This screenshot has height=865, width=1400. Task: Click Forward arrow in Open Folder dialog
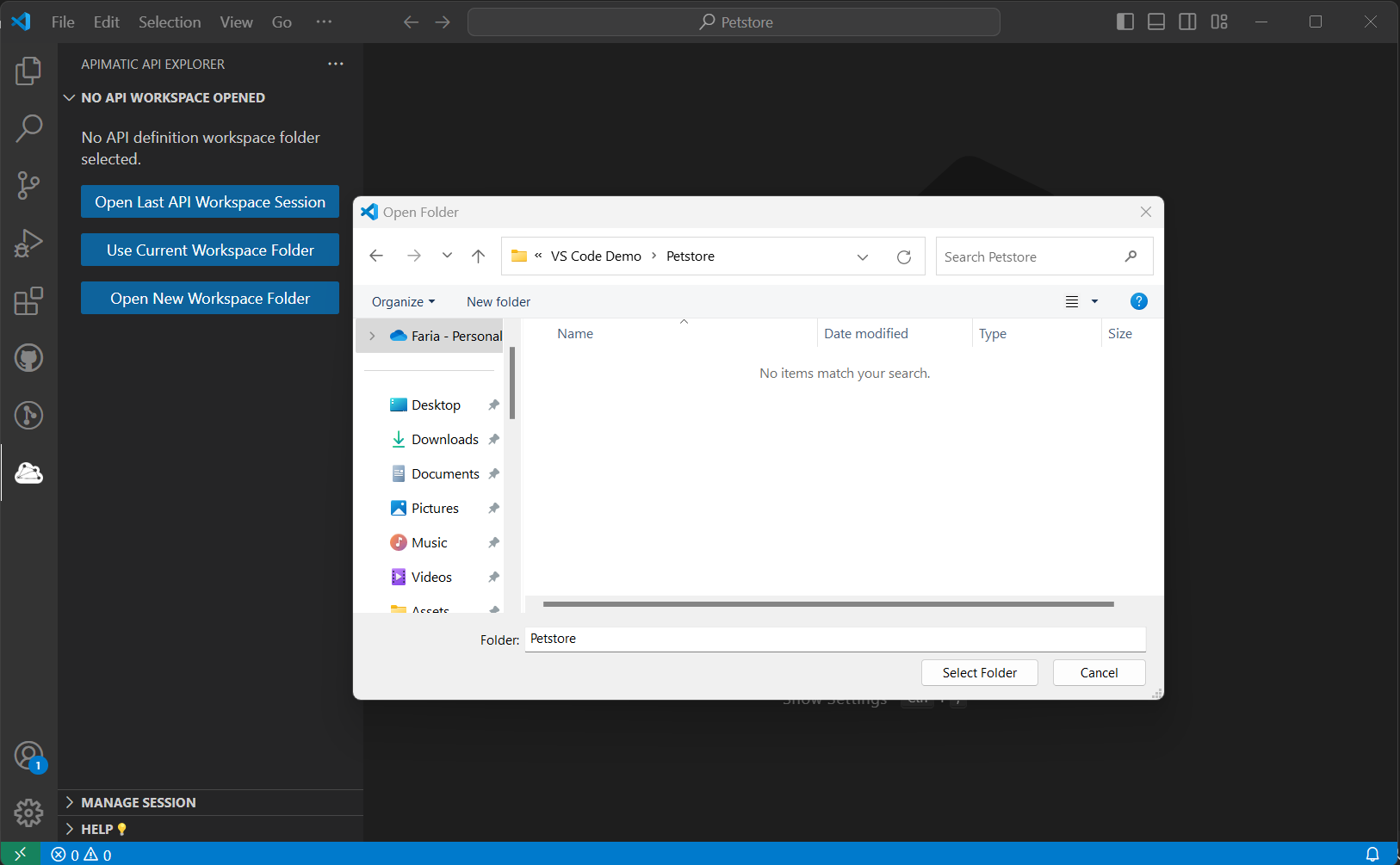pyautogui.click(x=414, y=256)
